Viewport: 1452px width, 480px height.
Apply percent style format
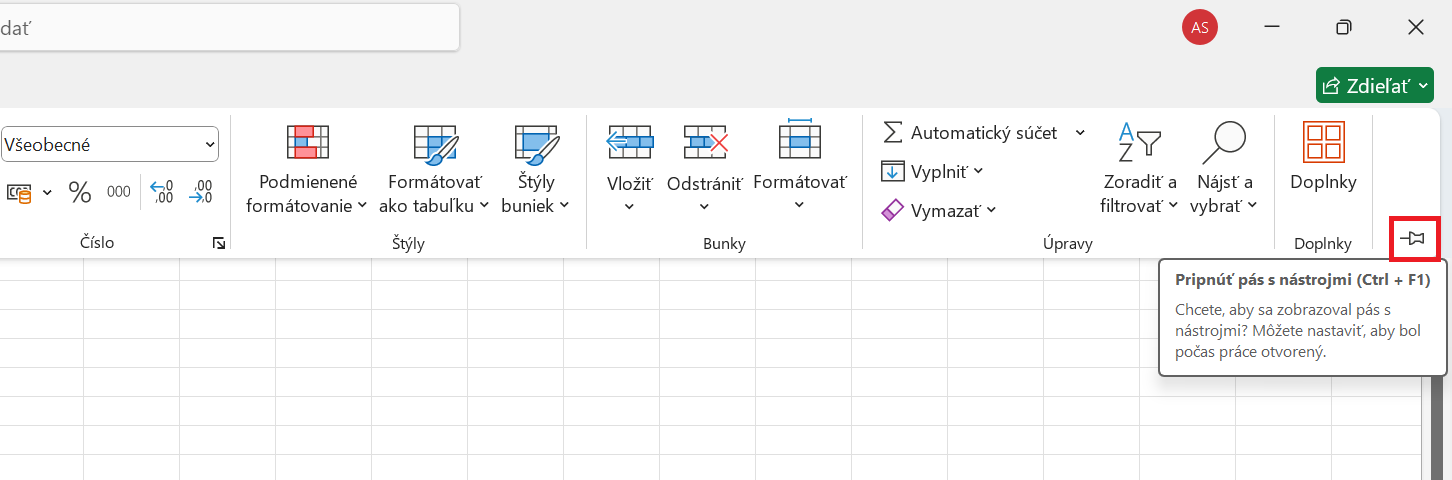tap(80, 192)
